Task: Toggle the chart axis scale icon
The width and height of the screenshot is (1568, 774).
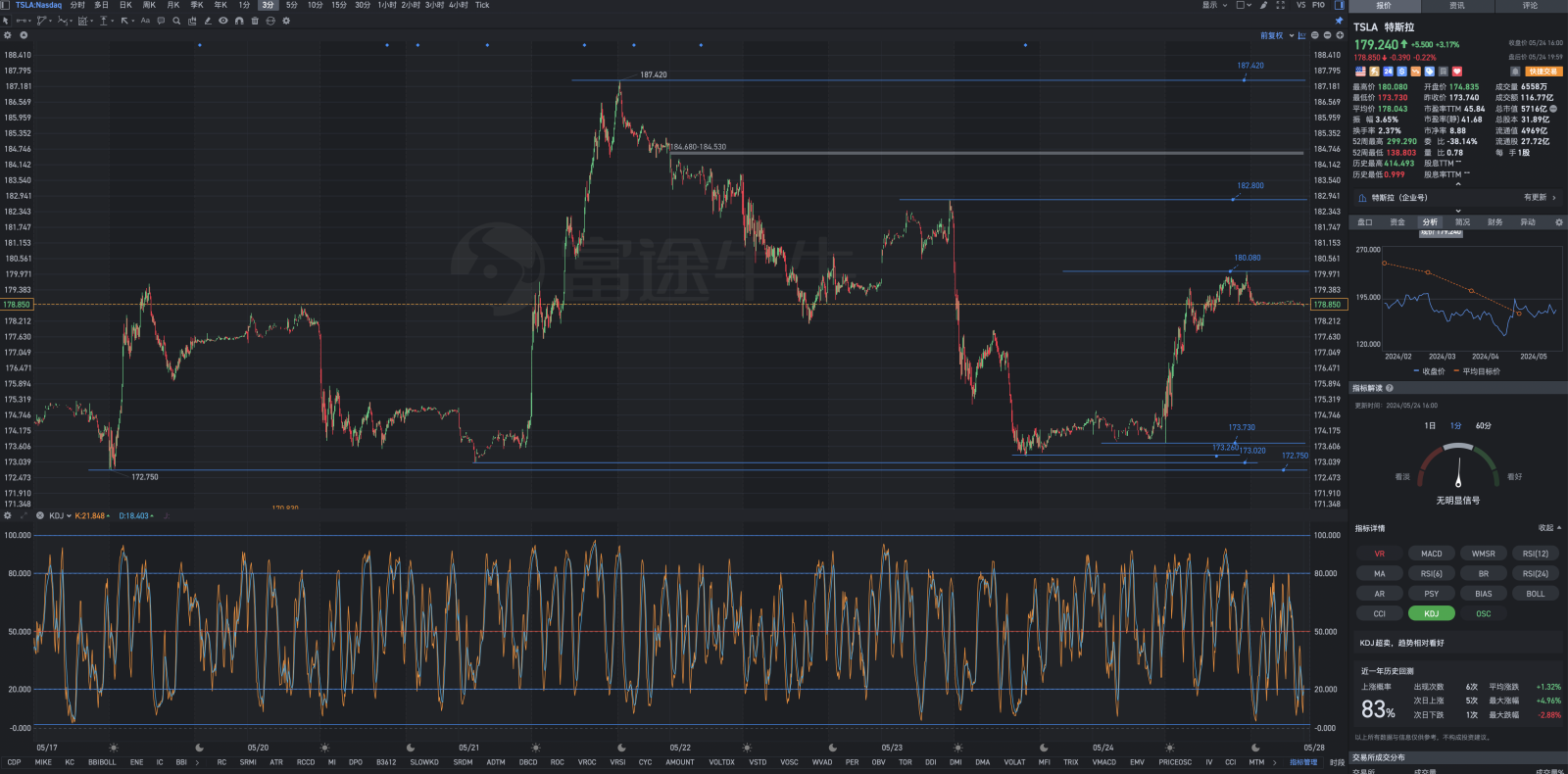Action: [x=1301, y=35]
